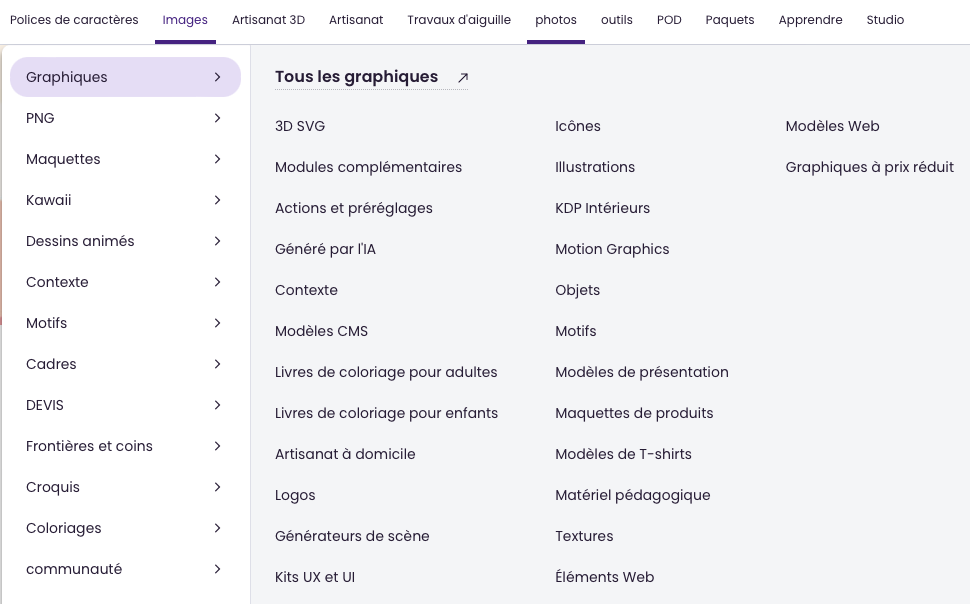Open the 3D SVG link
The height and width of the screenshot is (604, 970).
300,126
